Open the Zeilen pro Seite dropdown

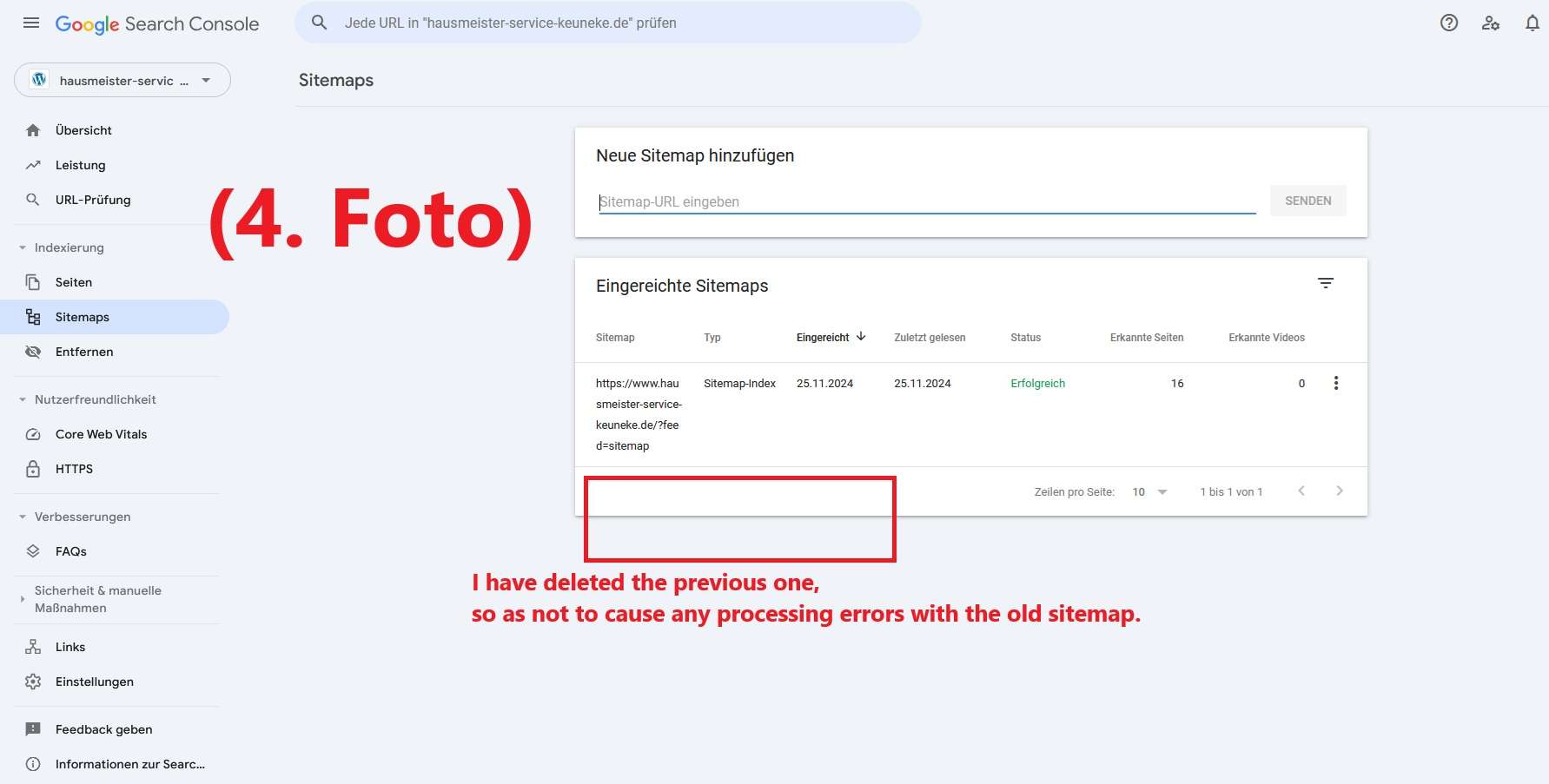point(1149,491)
